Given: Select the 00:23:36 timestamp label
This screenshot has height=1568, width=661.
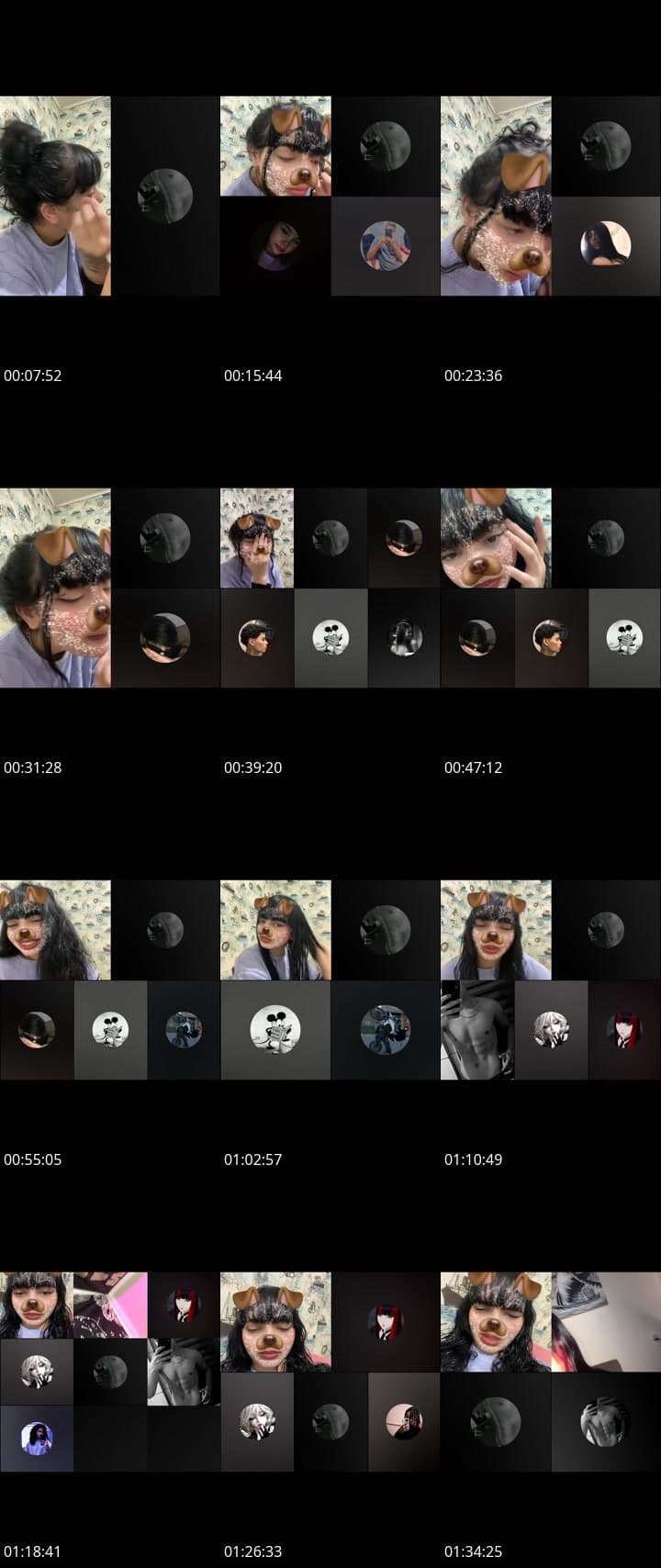Looking at the screenshot, I should [x=473, y=375].
